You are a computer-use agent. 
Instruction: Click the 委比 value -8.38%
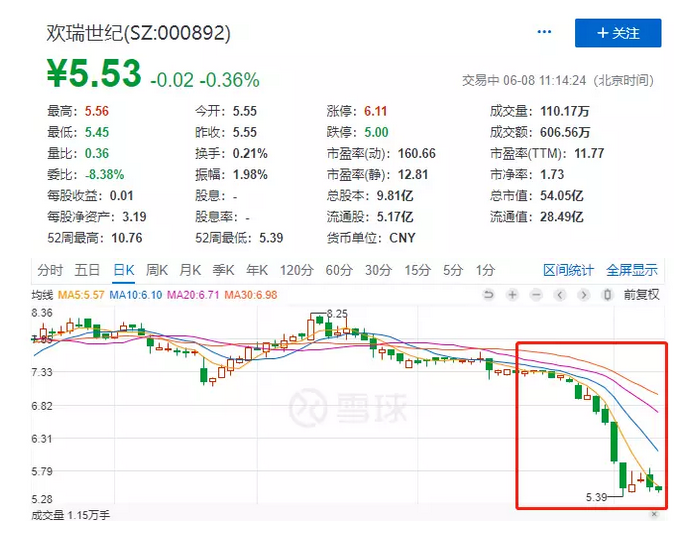[104, 175]
